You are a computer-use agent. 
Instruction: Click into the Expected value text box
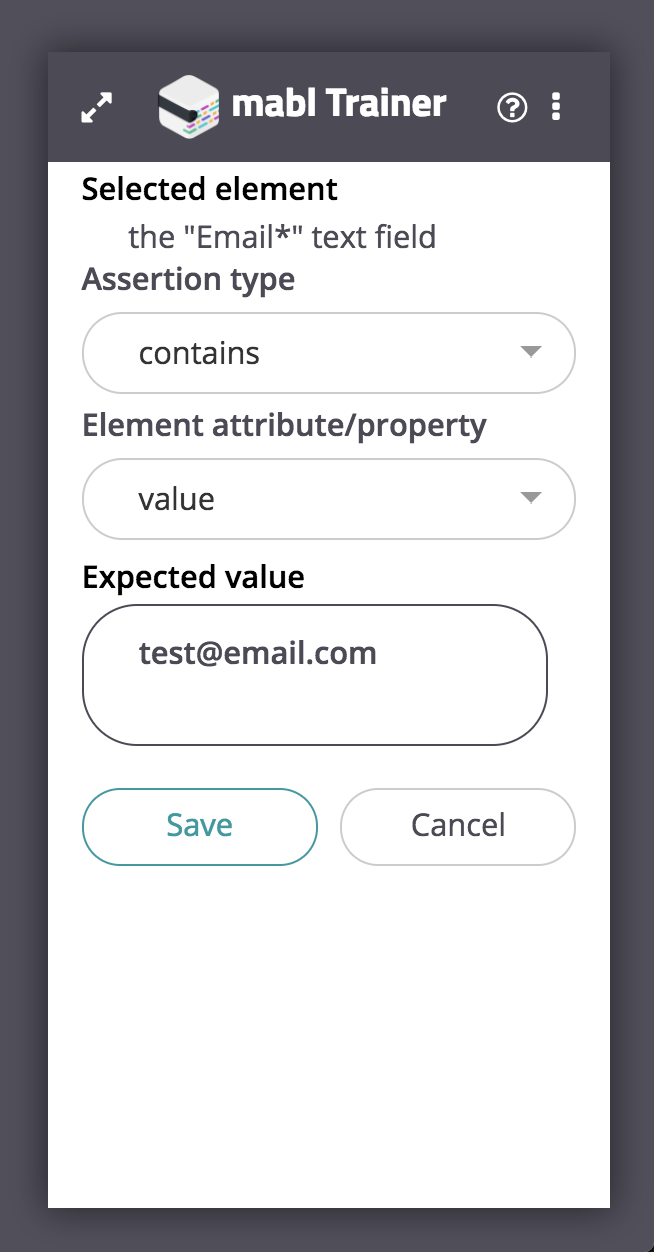[315, 700]
